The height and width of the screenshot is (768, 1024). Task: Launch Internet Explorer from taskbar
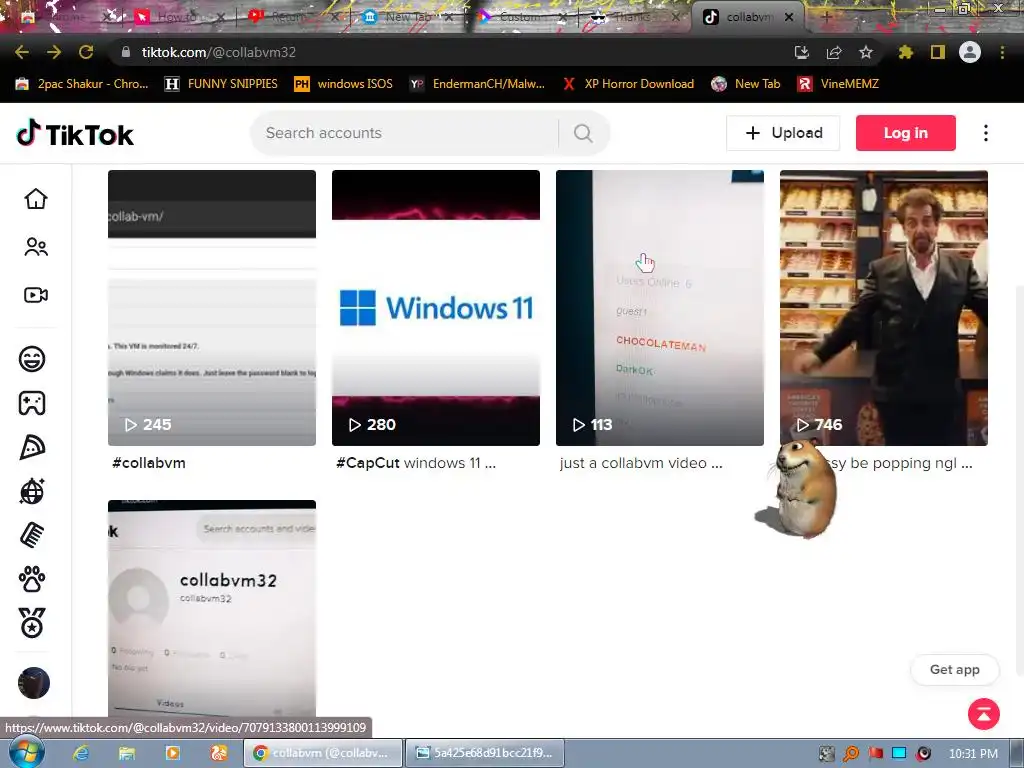coord(80,753)
